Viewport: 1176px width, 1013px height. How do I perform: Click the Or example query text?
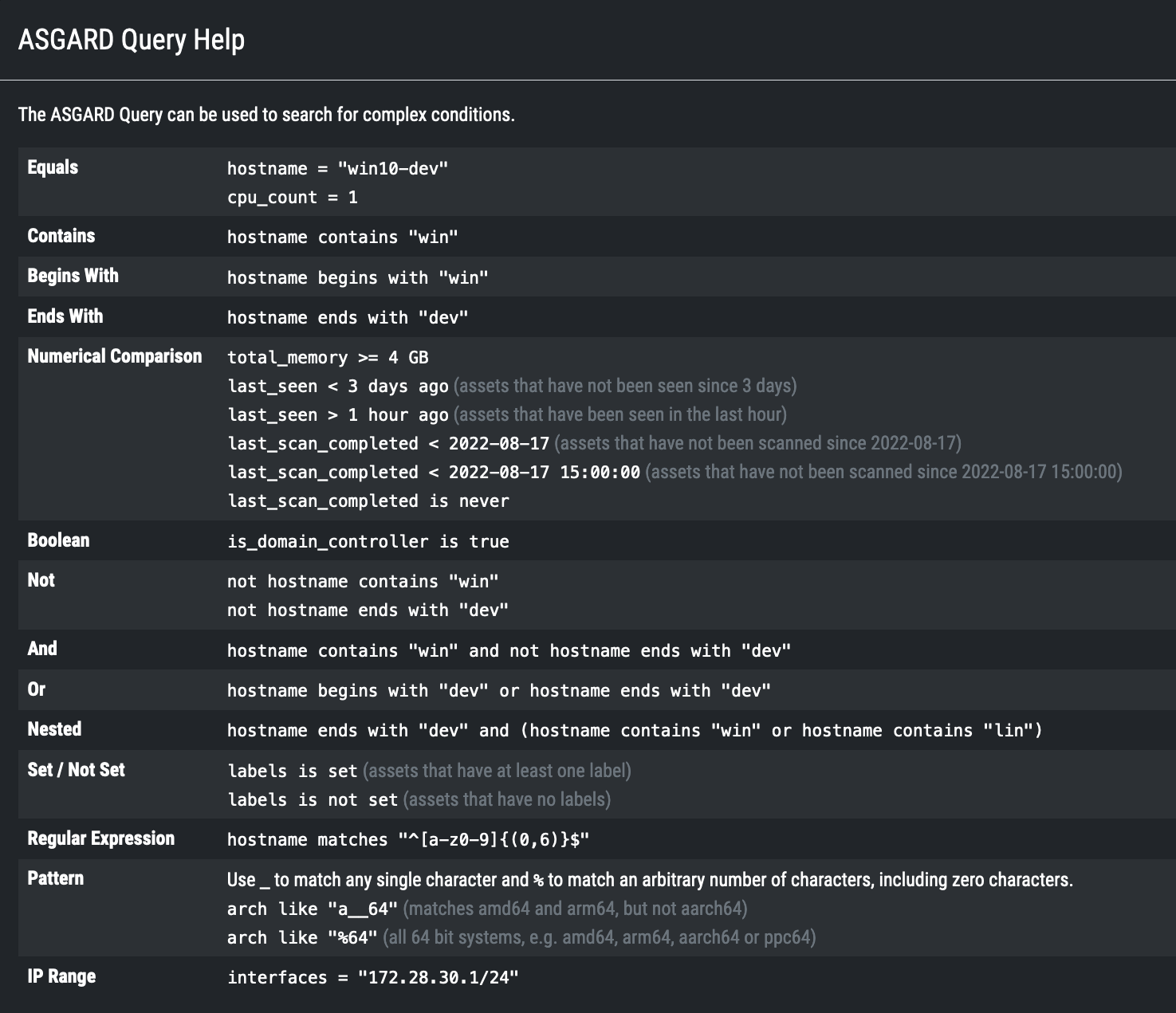click(x=498, y=691)
